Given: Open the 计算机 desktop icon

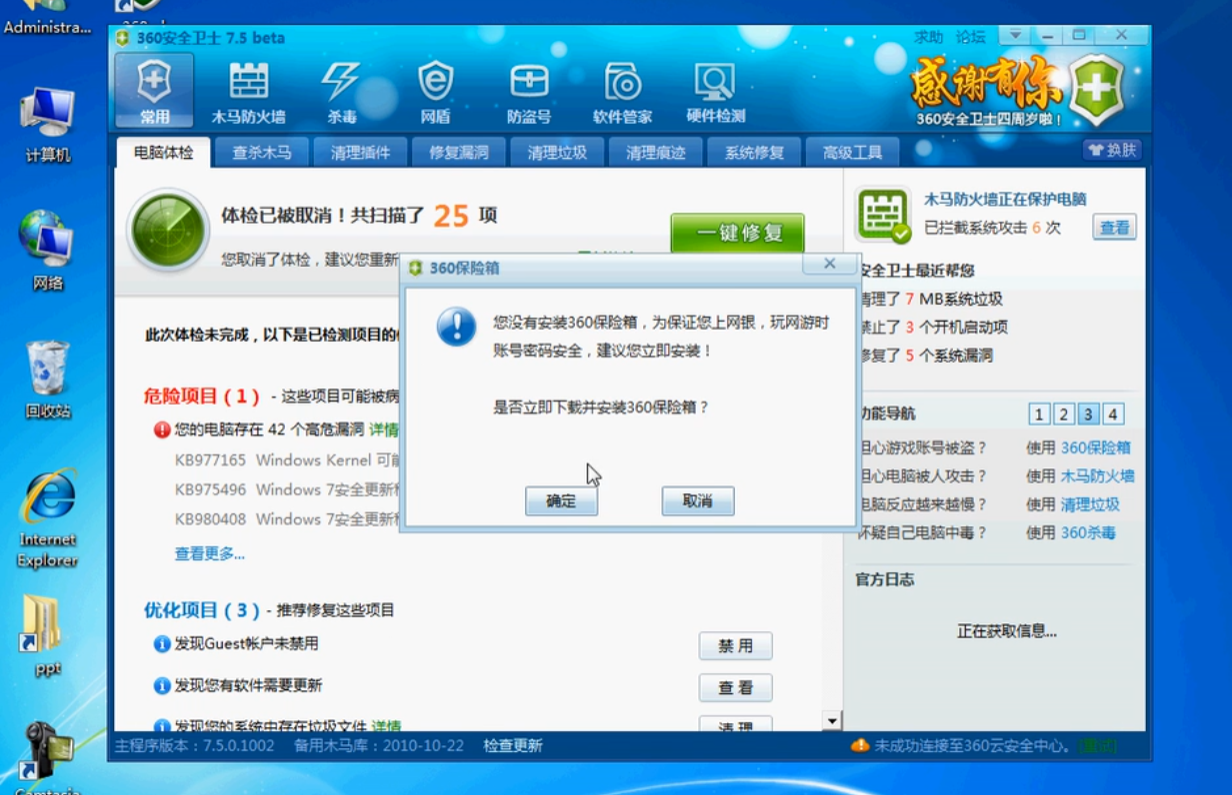Looking at the screenshot, I should click(47, 125).
